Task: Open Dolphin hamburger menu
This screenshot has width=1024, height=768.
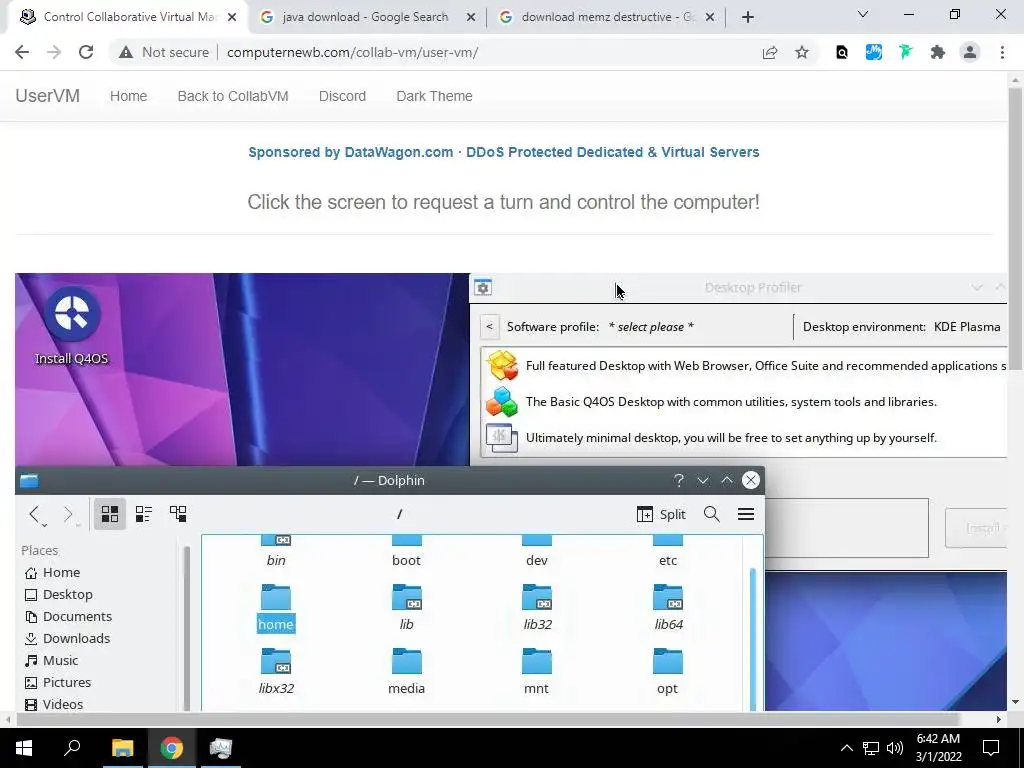Action: 746,514
